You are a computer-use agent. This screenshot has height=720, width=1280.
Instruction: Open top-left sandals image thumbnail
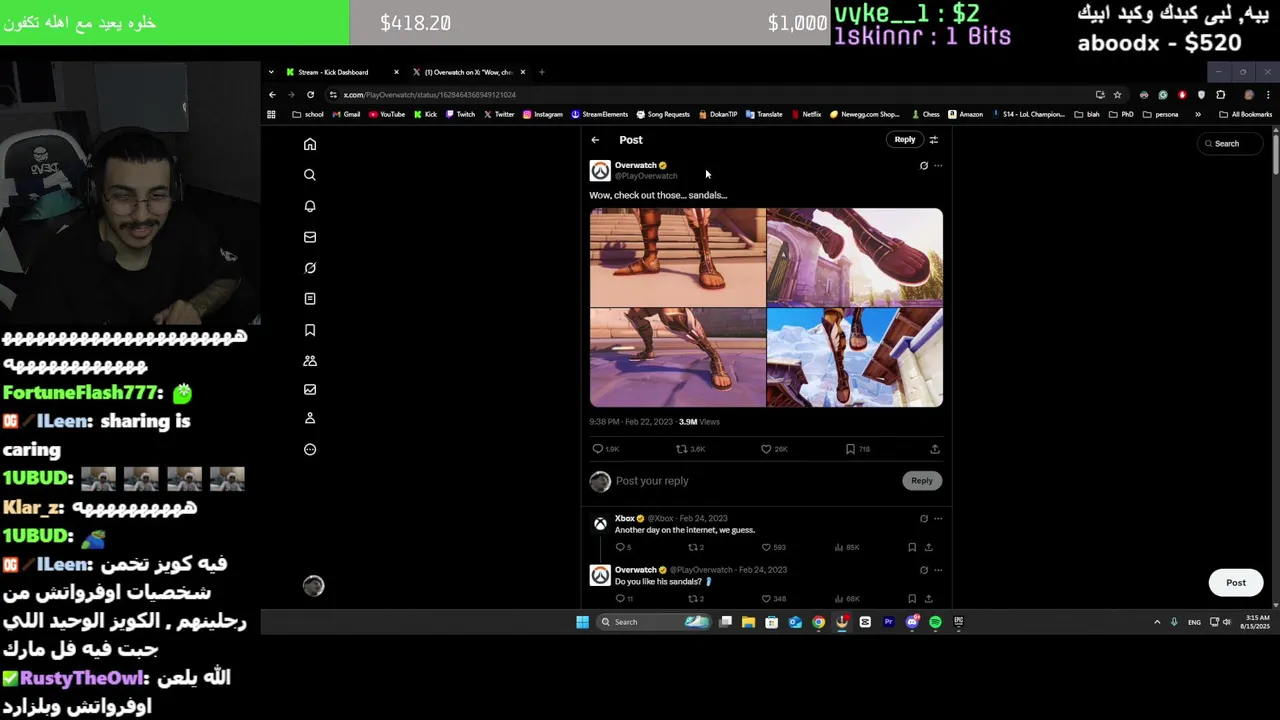pyautogui.click(x=677, y=257)
